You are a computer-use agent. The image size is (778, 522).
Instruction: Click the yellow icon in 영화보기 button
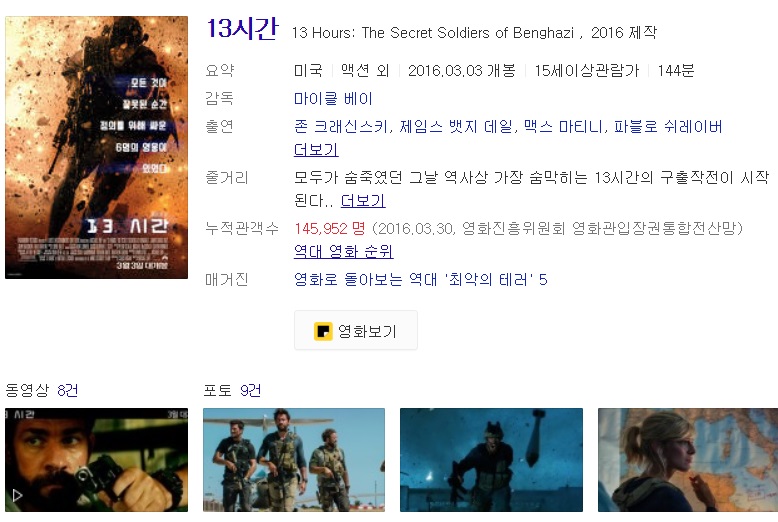[x=323, y=331]
